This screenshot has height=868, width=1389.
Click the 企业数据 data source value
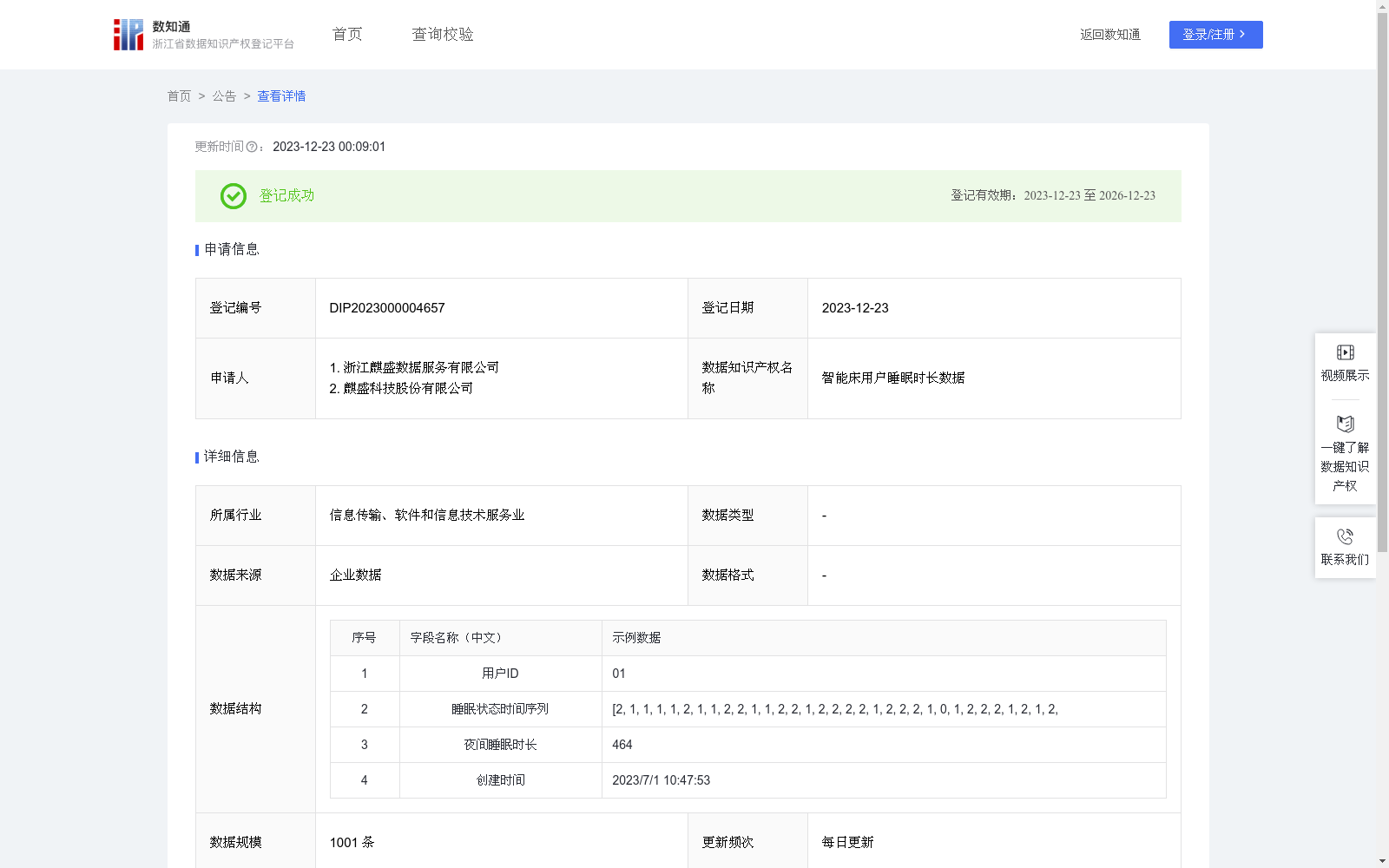click(x=355, y=575)
